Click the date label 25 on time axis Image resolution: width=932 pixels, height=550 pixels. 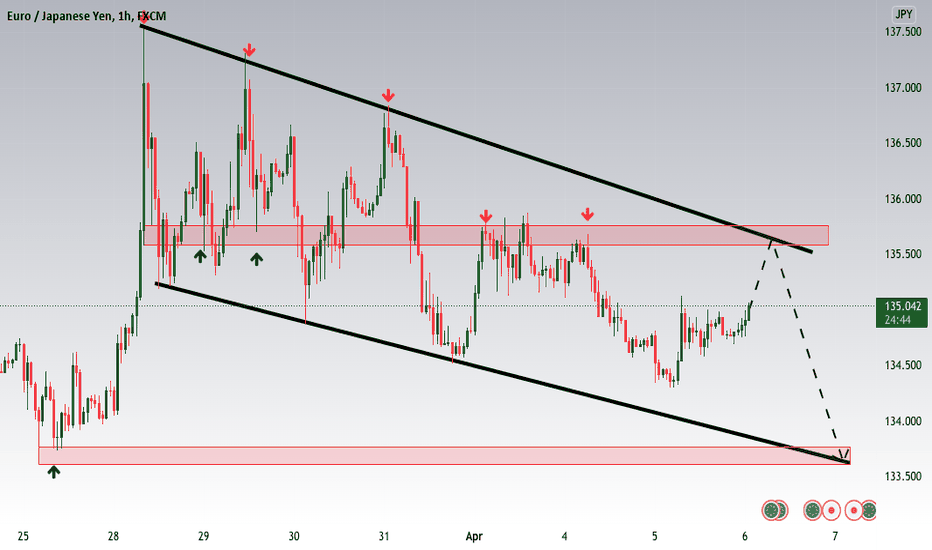pyautogui.click(x=23, y=536)
